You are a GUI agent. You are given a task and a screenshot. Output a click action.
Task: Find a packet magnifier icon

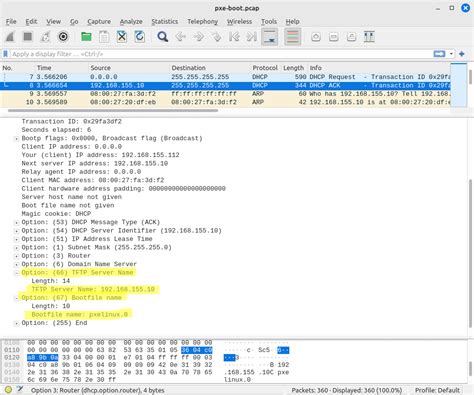pos(163,37)
